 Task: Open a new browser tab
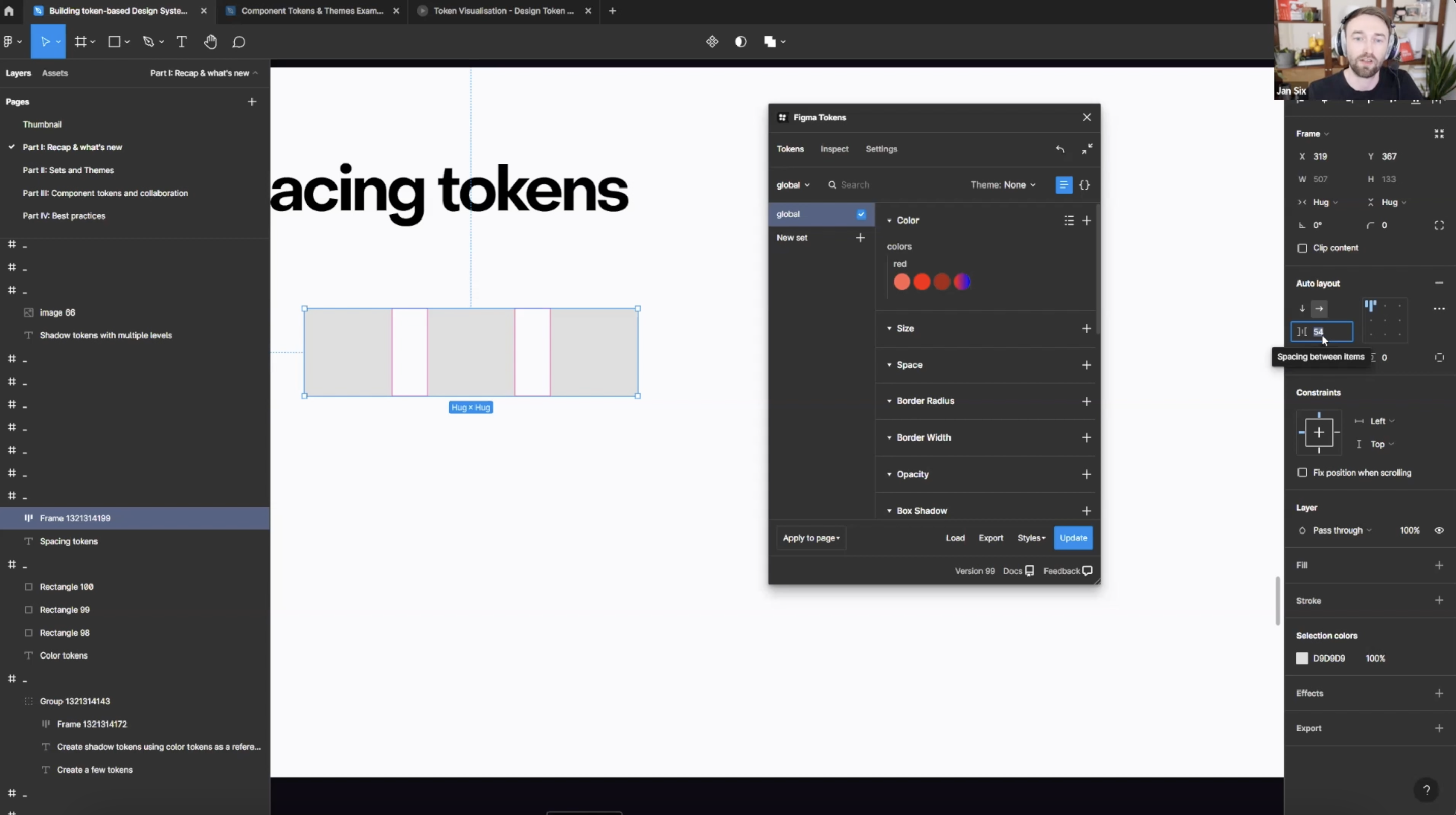(x=612, y=11)
